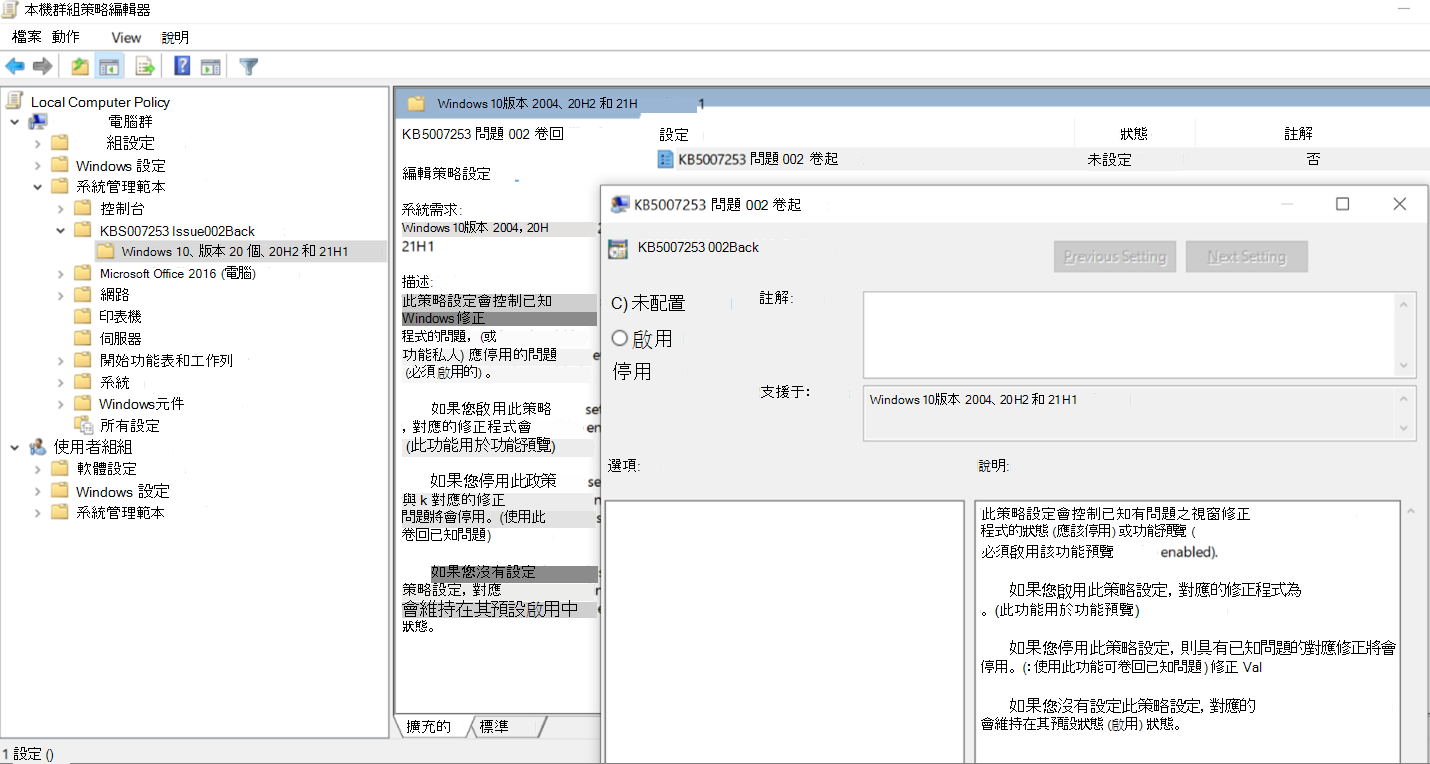1430x764 pixels.
Task: Click the Previous Setting button
Action: (1115, 257)
